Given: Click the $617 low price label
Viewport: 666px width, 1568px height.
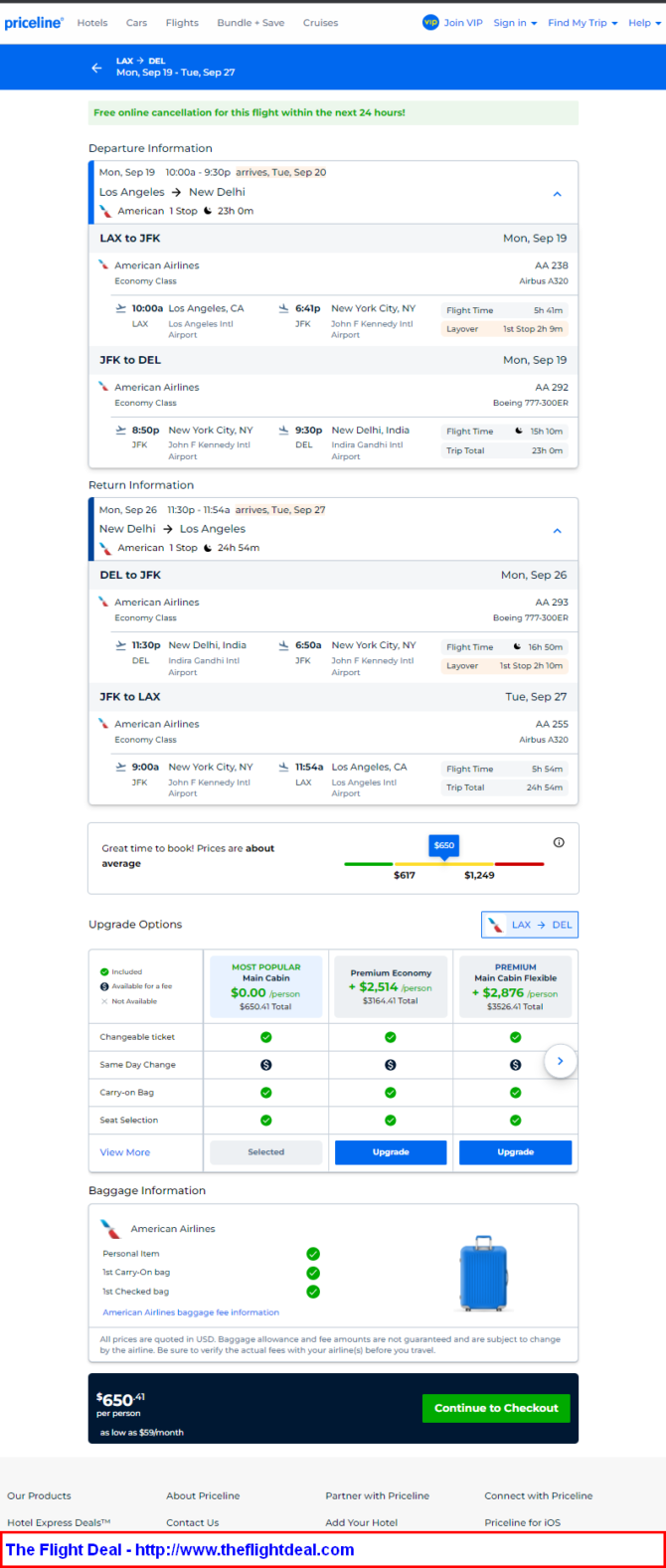Looking at the screenshot, I should click(x=405, y=875).
